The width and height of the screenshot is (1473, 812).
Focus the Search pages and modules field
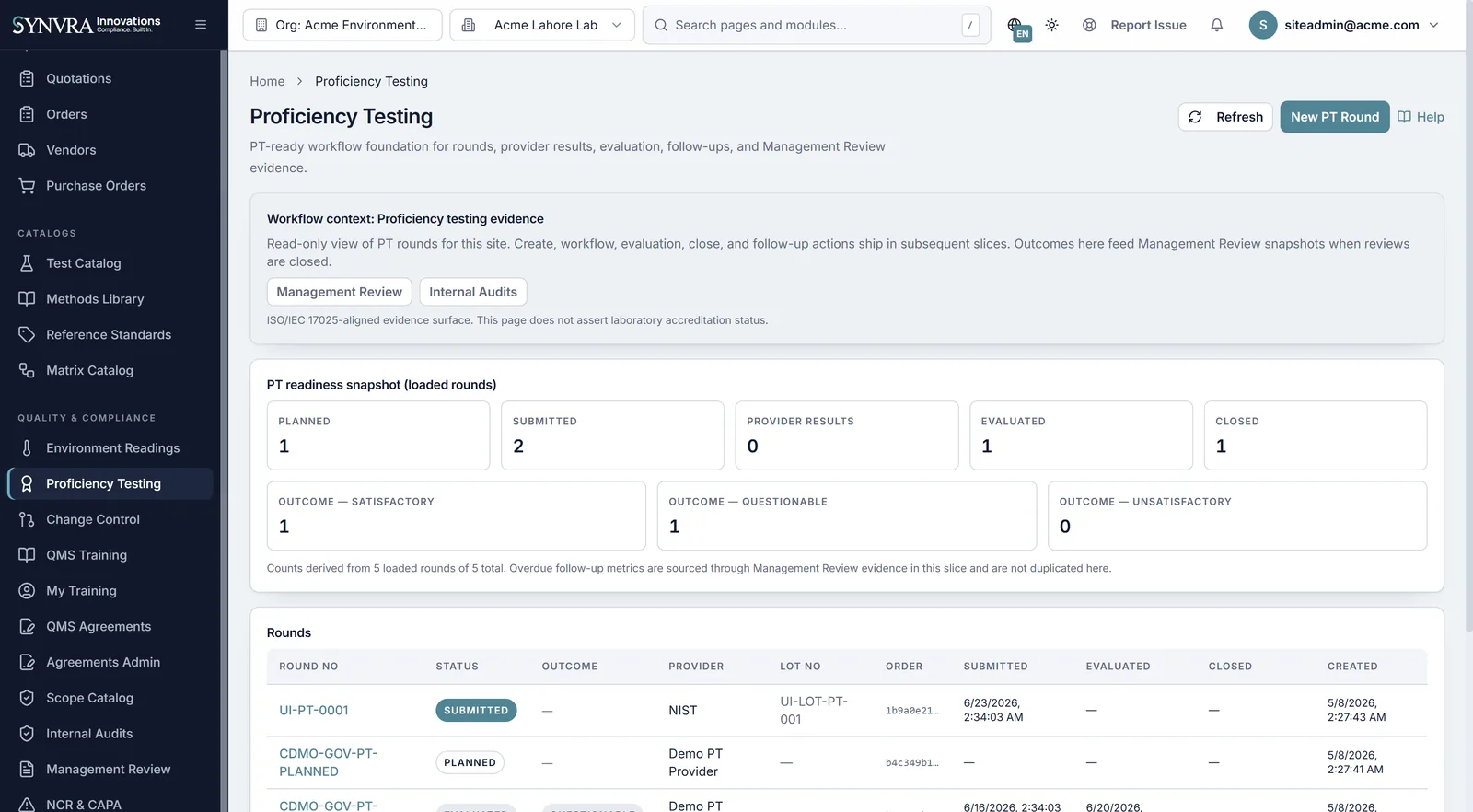tap(817, 25)
